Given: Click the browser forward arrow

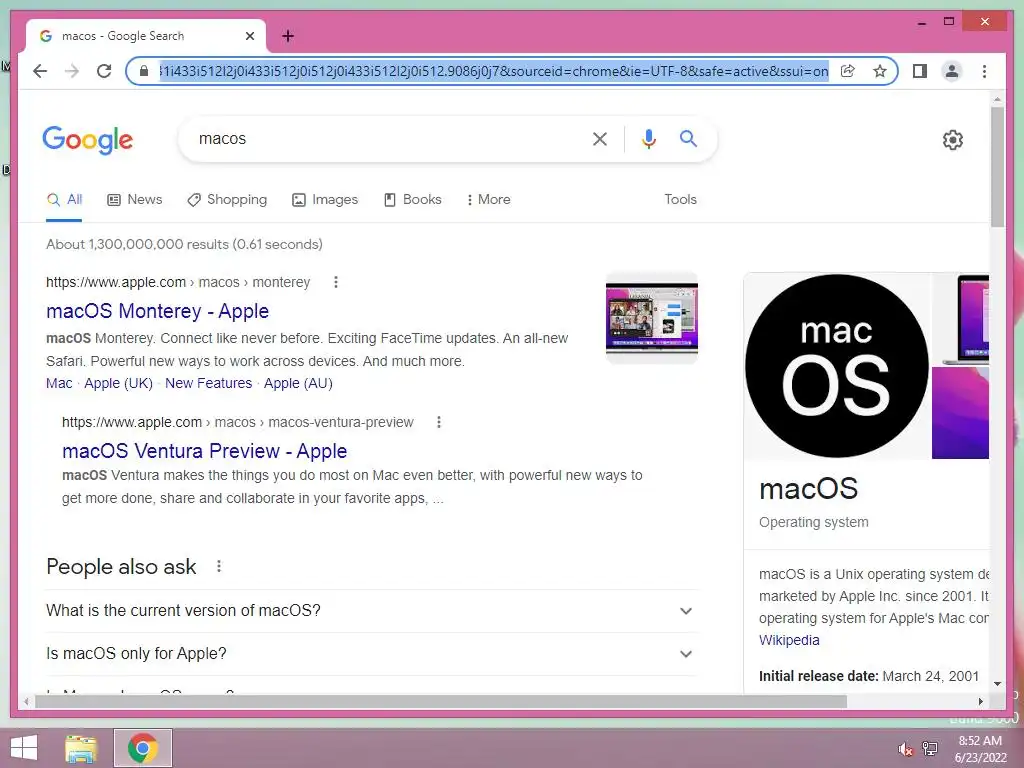Looking at the screenshot, I should click(x=72, y=71).
